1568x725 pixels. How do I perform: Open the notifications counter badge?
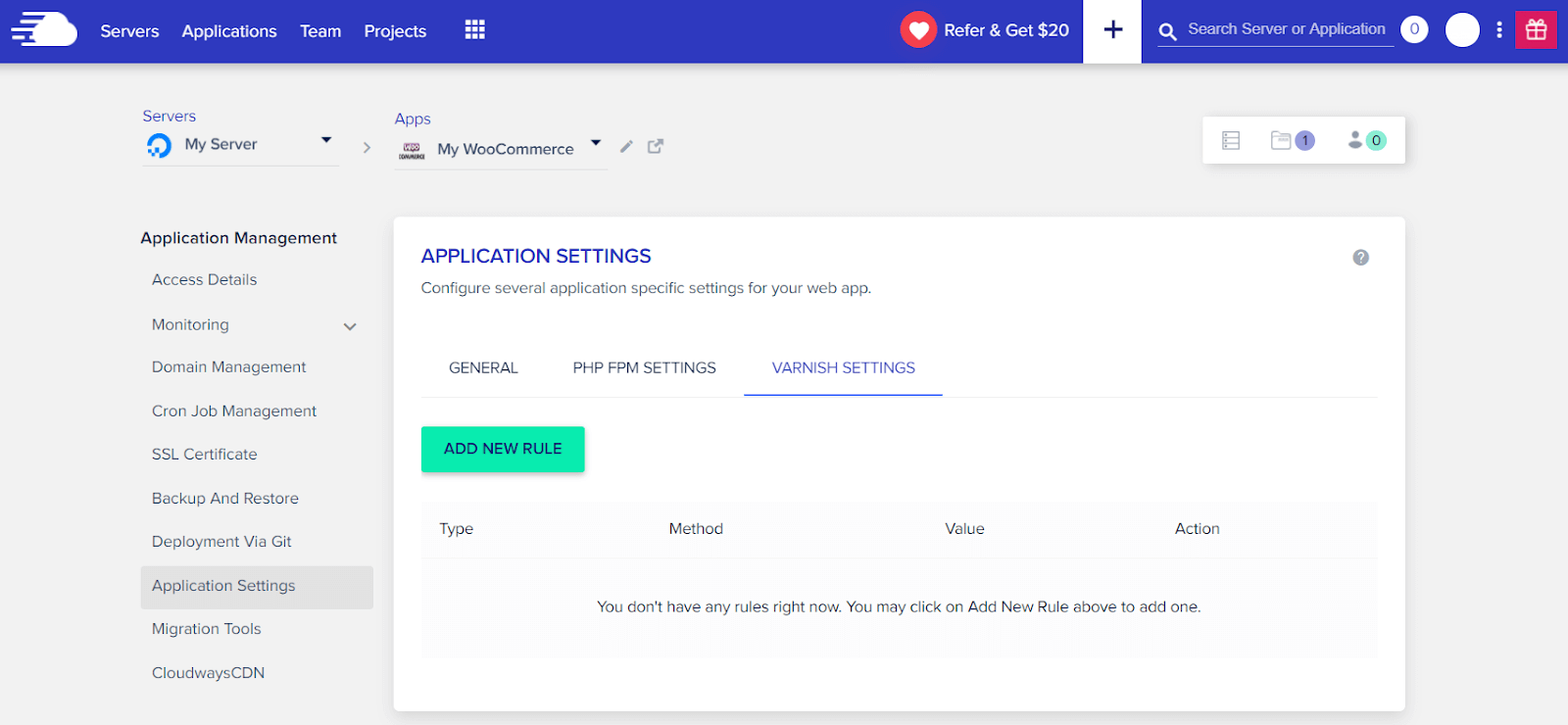[x=1414, y=29]
